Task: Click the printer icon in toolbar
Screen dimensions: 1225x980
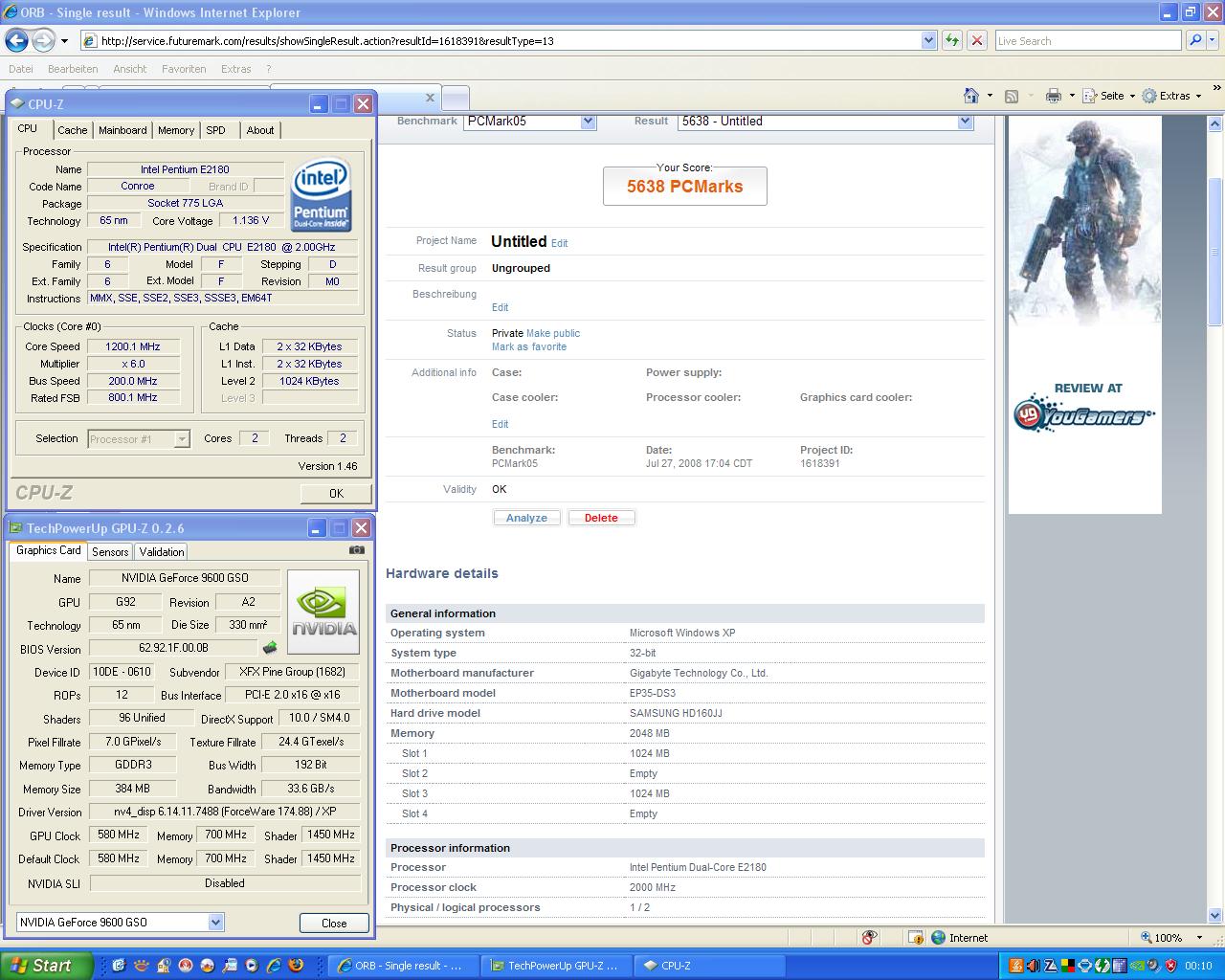Action: (x=1054, y=96)
